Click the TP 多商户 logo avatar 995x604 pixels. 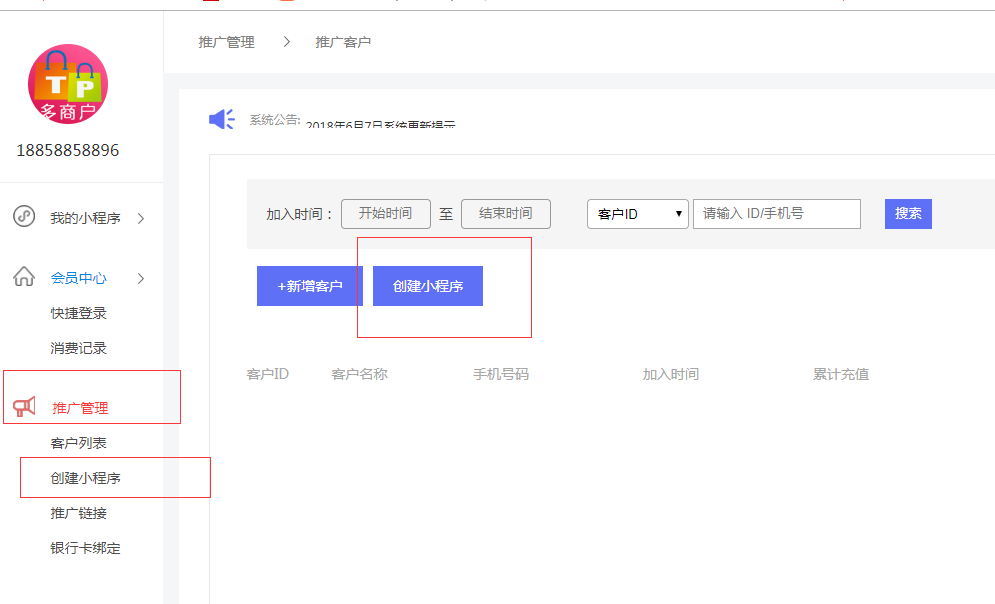point(67,84)
